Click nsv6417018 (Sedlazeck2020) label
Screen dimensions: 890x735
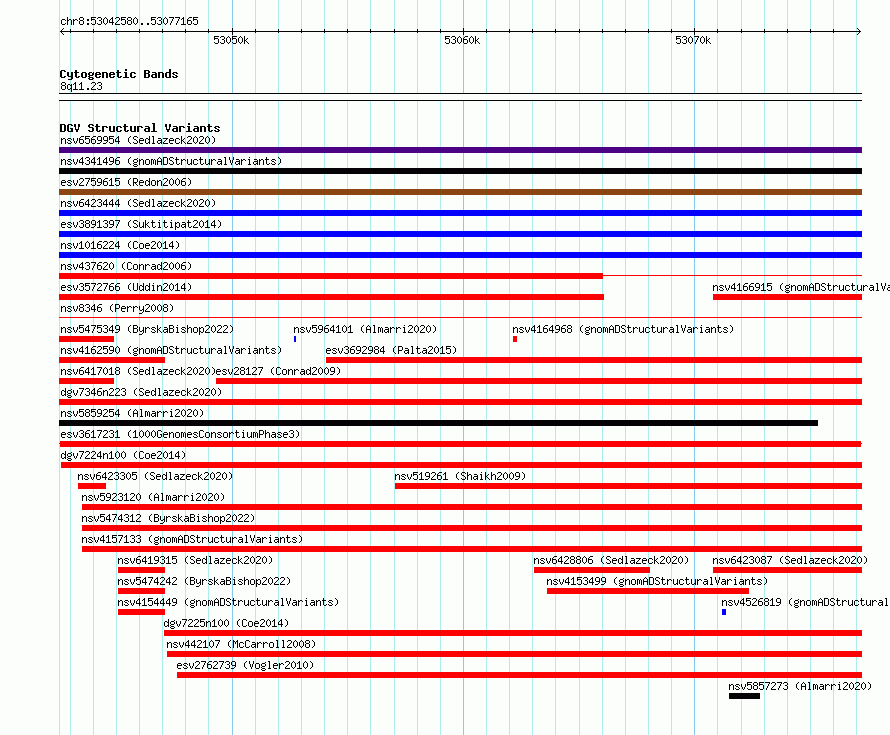tap(138, 371)
